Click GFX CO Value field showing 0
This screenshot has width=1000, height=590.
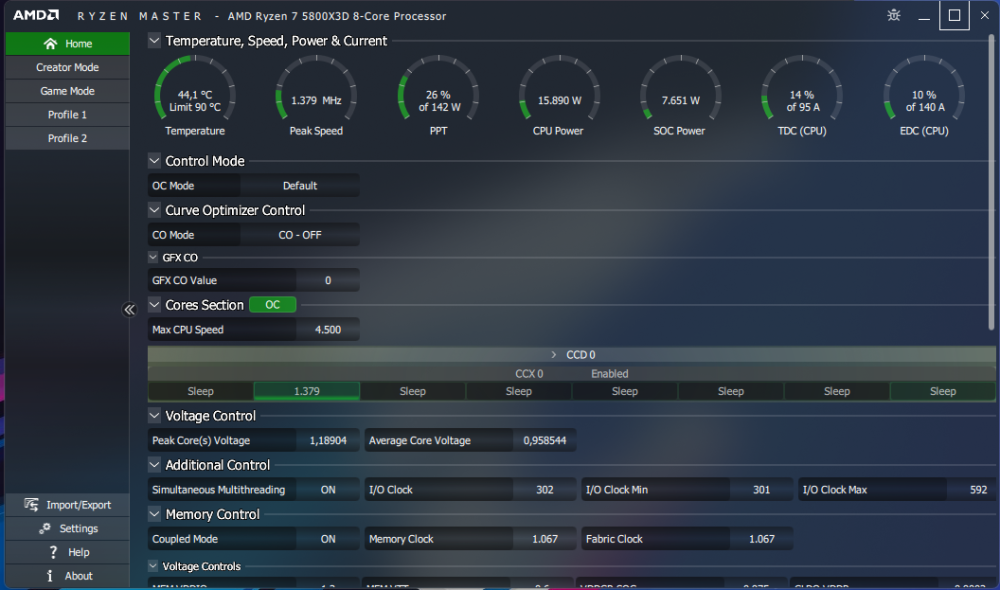pyautogui.click(x=328, y=280)
